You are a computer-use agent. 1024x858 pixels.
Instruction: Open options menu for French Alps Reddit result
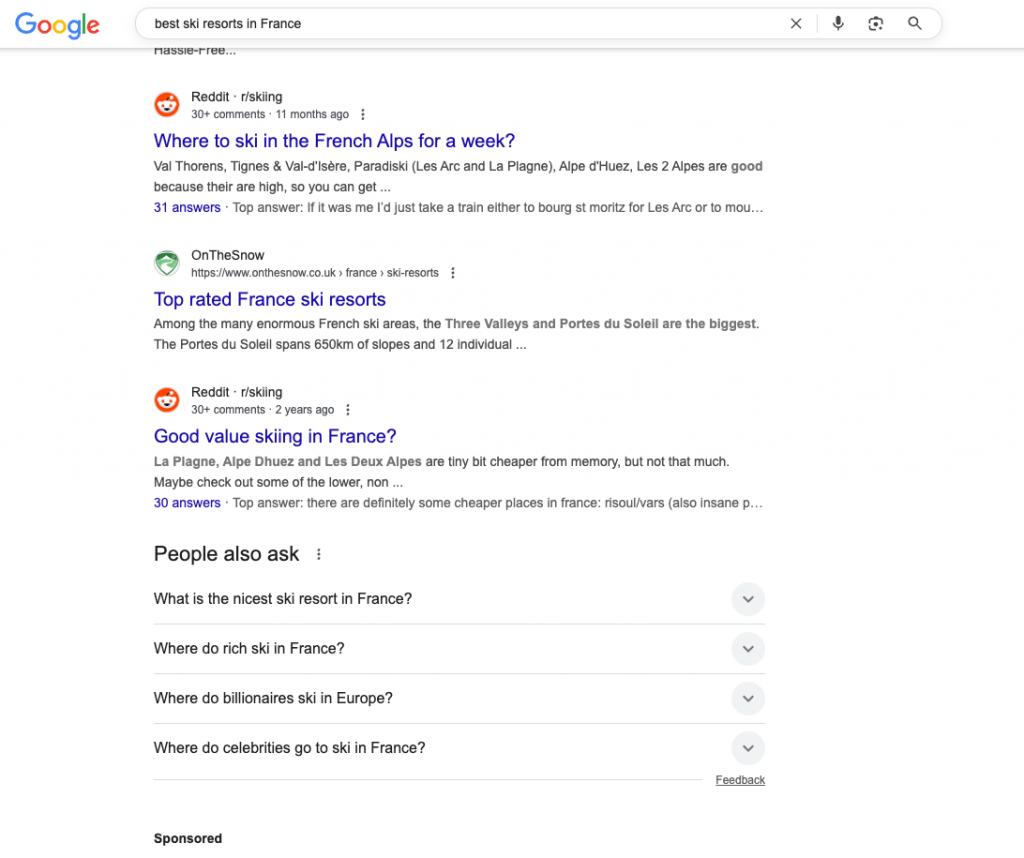pyautogui.click(x=362, y=114)
